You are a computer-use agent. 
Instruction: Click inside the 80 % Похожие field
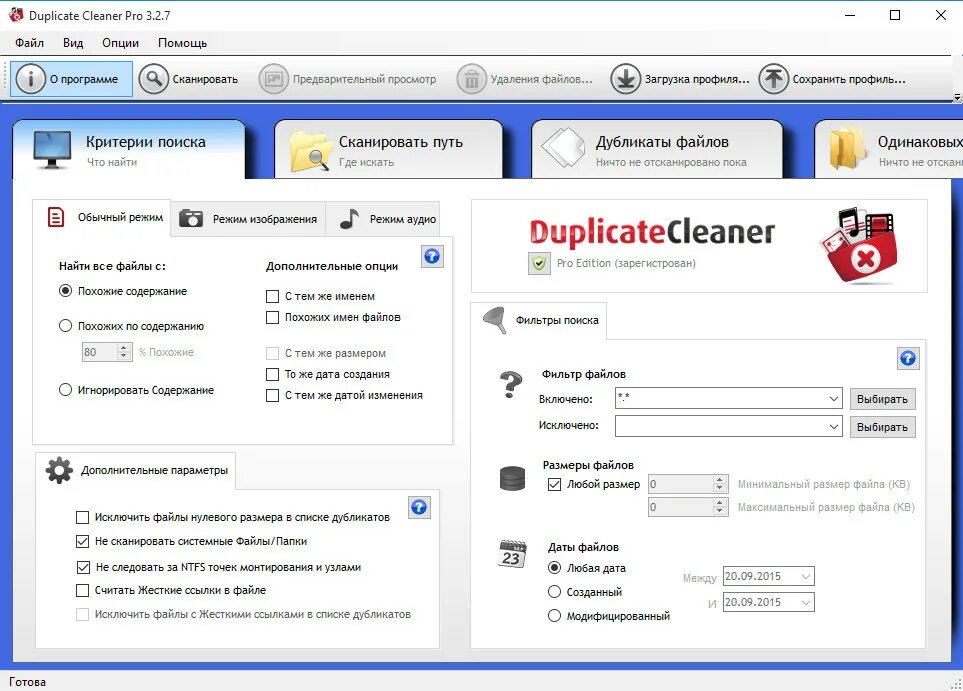coord(99,352)
